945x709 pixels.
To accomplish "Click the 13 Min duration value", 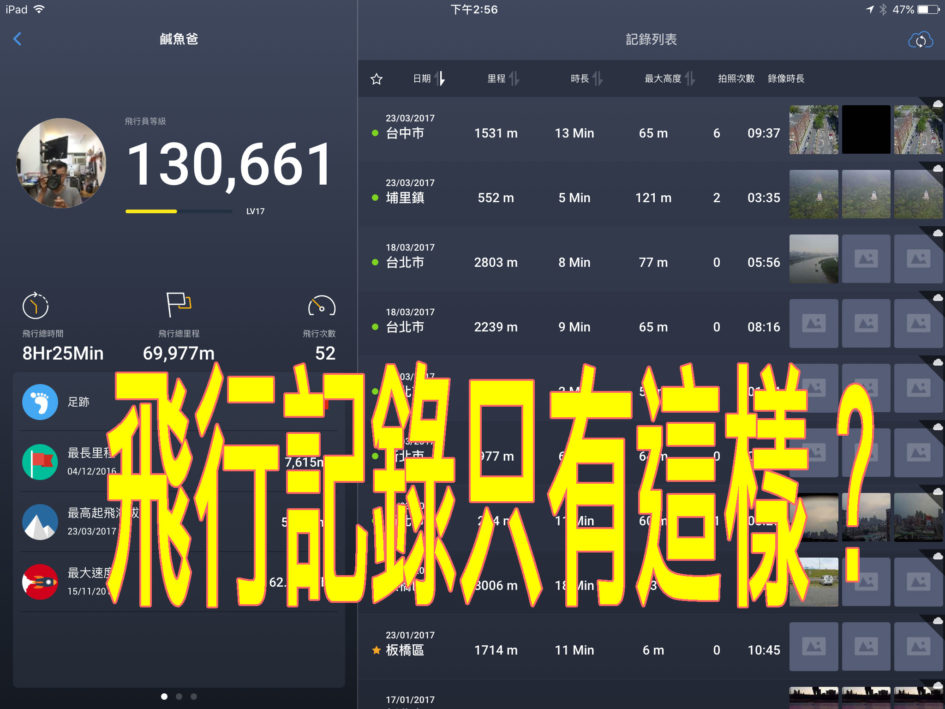I will click(x=574, y=133).
